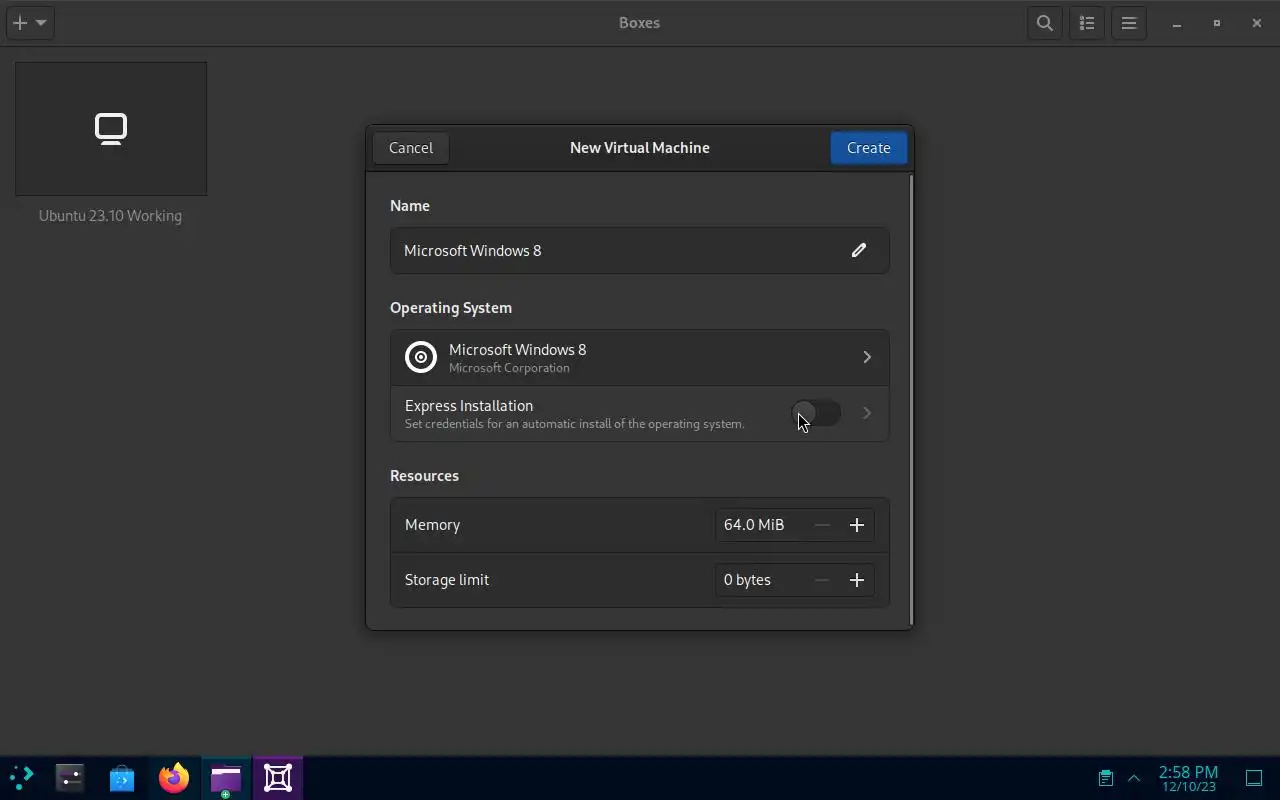The width and height of the screenshot is (1280, 800).
Task: Expand the system tray arrow
Action: point(1134,777)
